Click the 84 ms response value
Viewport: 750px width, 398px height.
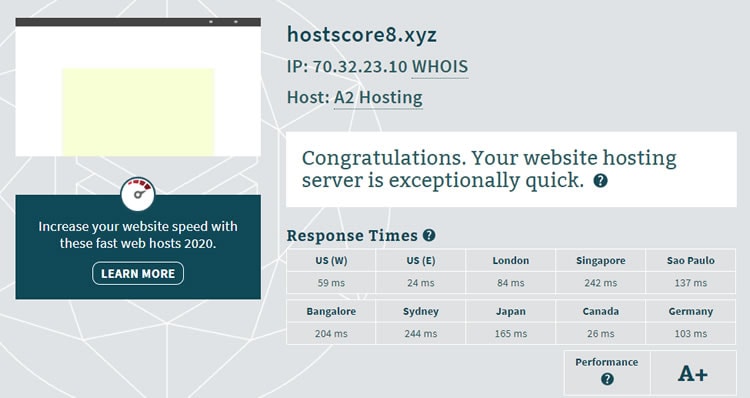[x=510, y=283]
